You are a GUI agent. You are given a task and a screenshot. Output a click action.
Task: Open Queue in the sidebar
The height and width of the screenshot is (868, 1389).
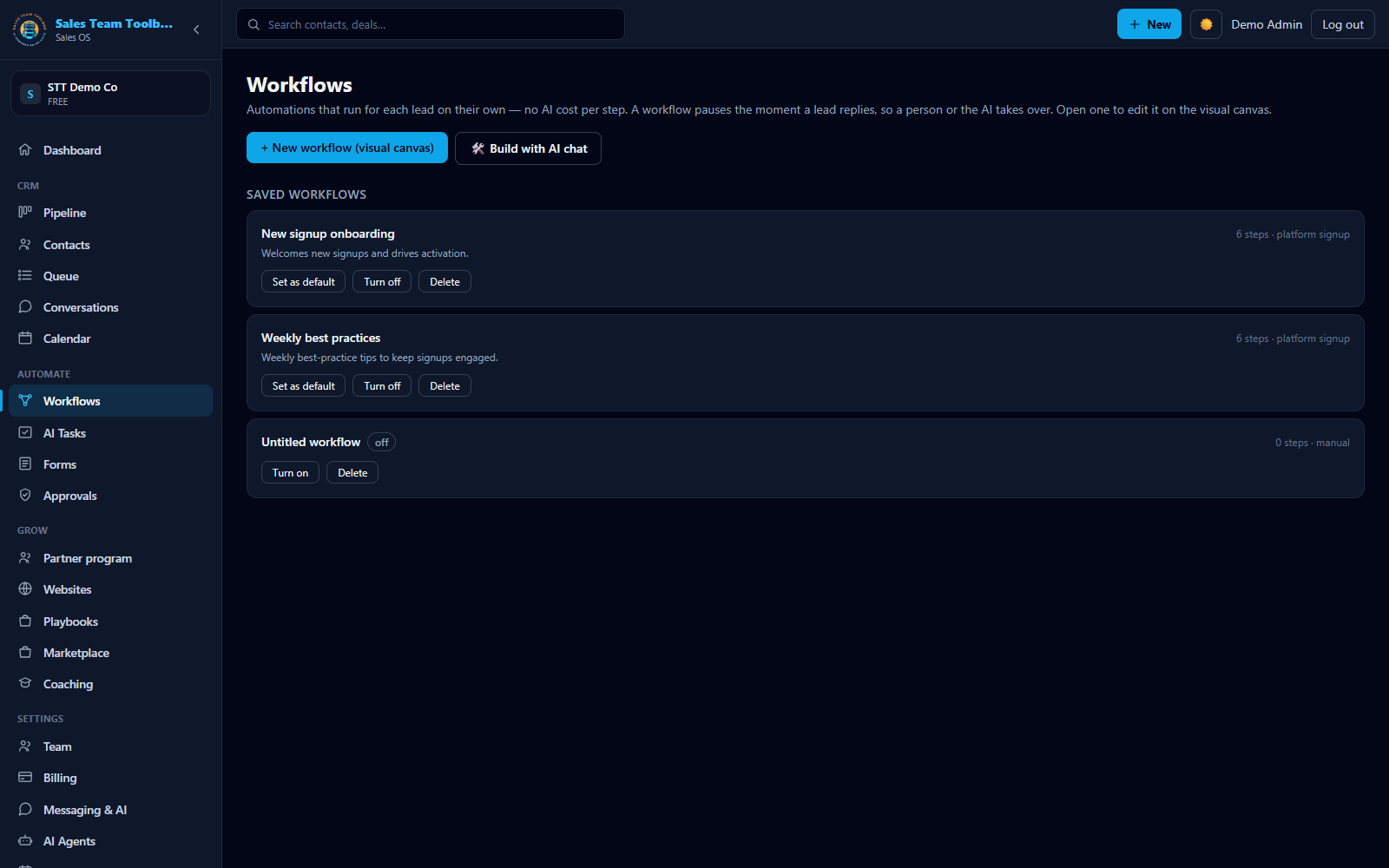point(110,276)
